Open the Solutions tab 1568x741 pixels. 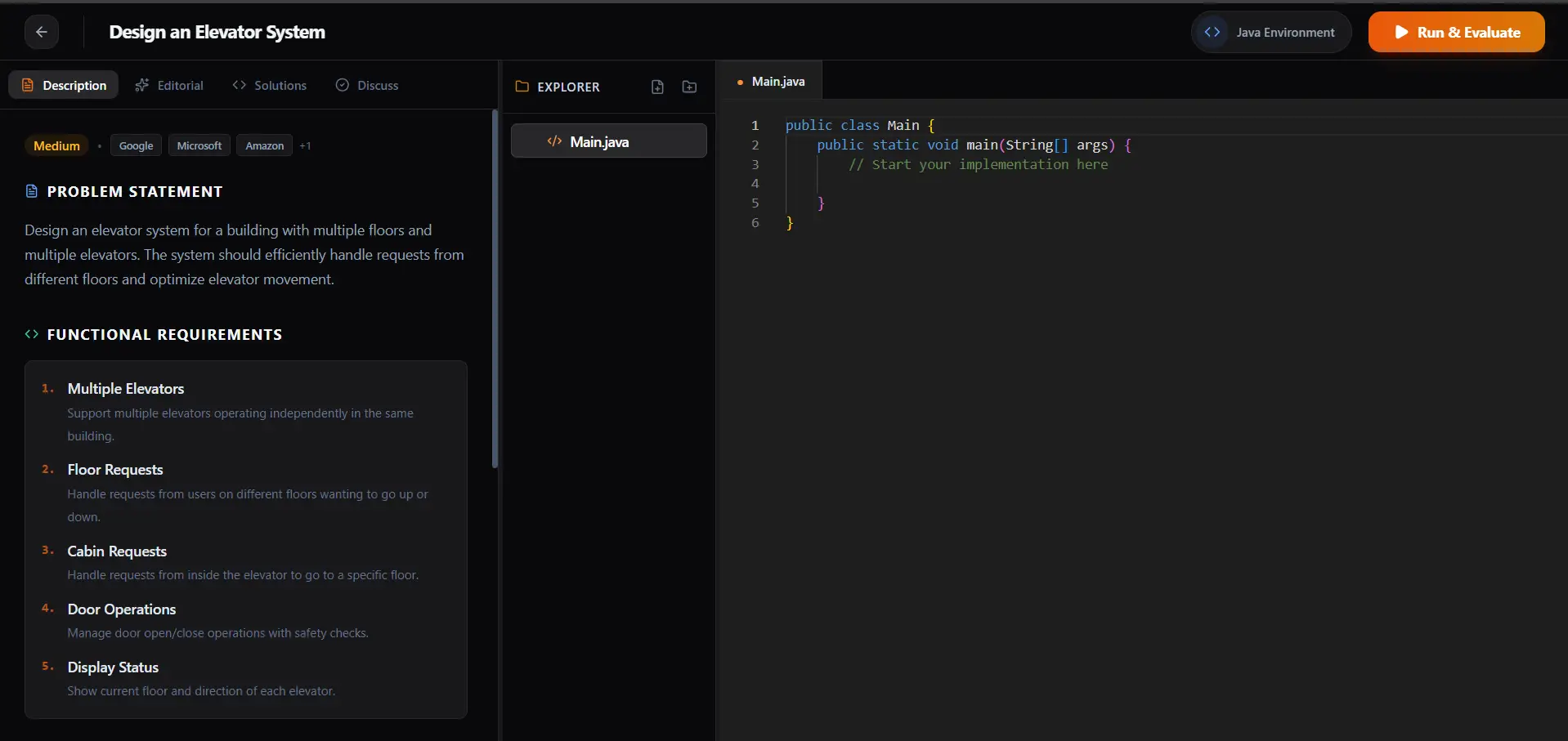pyautogui.click(x=269, y=85)
